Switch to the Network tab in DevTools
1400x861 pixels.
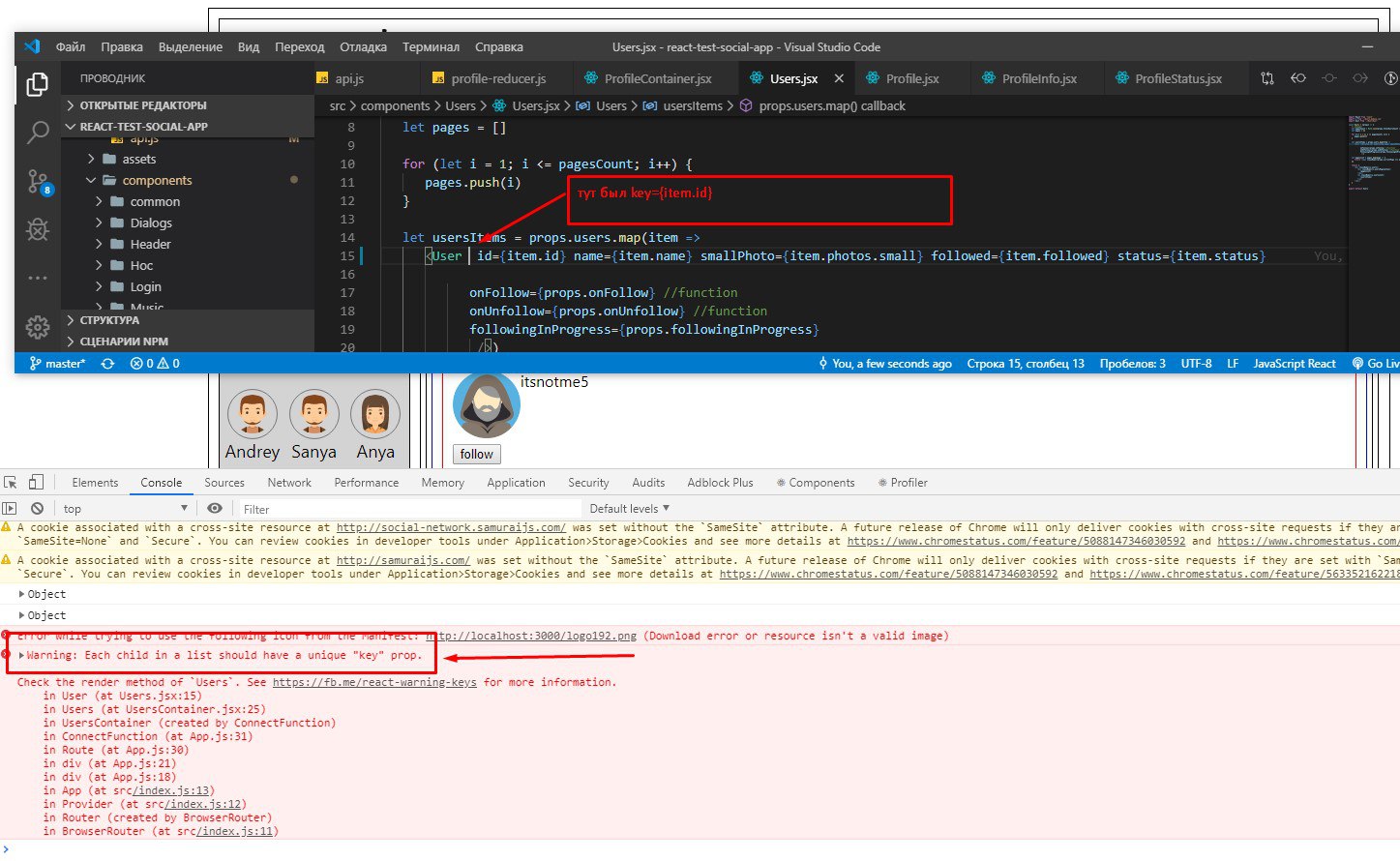(289, 483)
